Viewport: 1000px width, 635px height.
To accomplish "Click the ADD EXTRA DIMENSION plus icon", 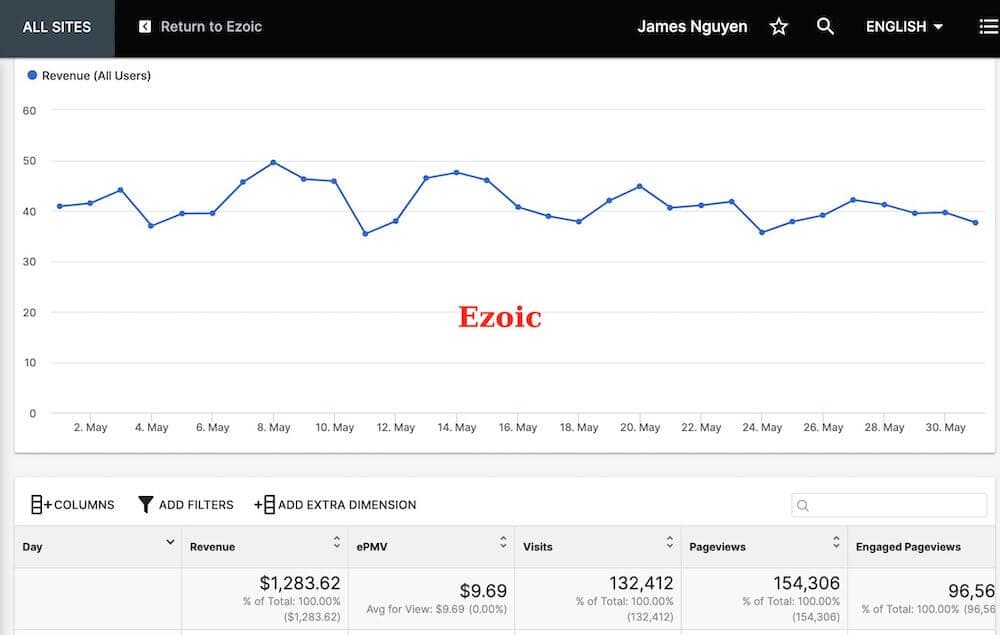I will (x=265, y=504).
